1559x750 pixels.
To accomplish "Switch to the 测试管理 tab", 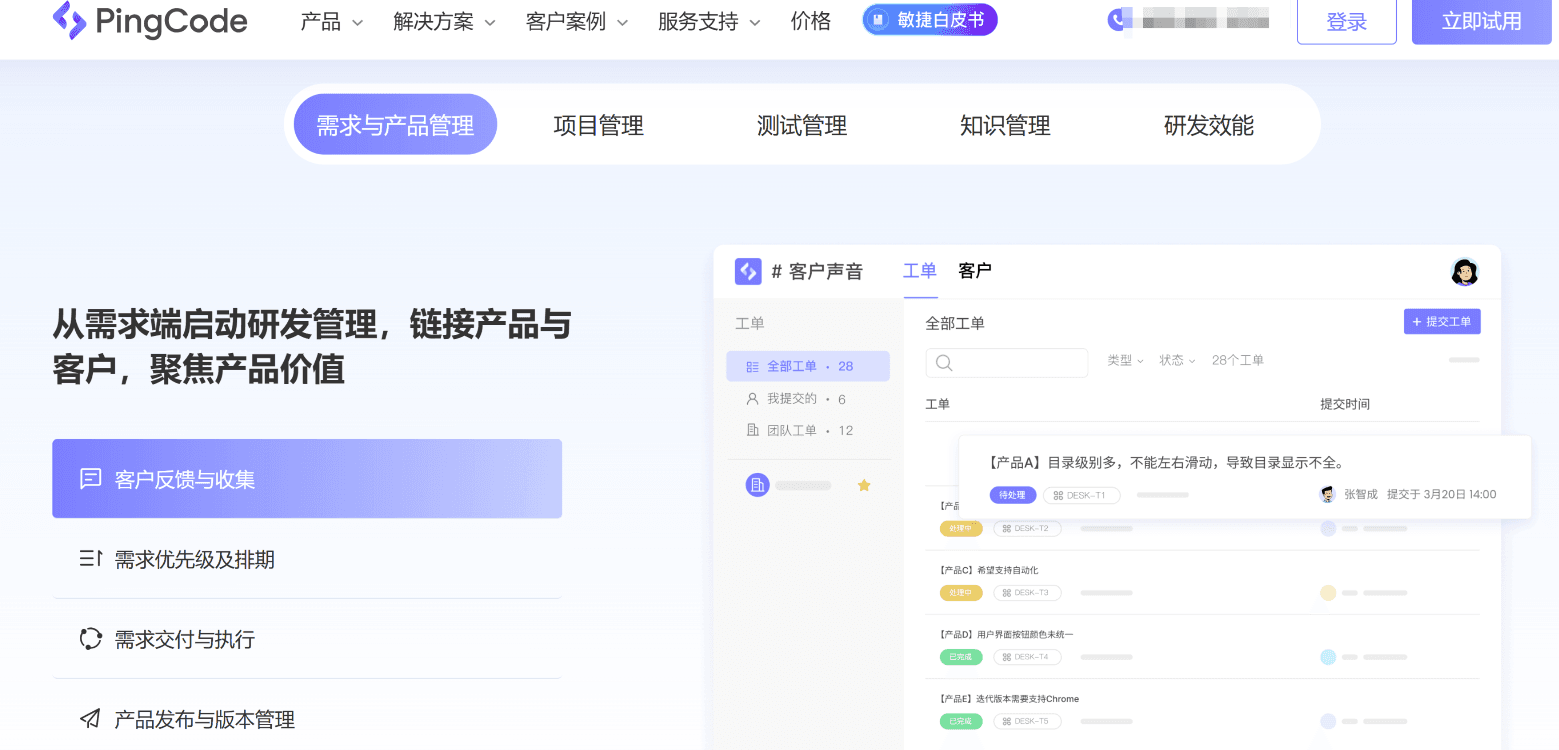I will tap(802, 125).
